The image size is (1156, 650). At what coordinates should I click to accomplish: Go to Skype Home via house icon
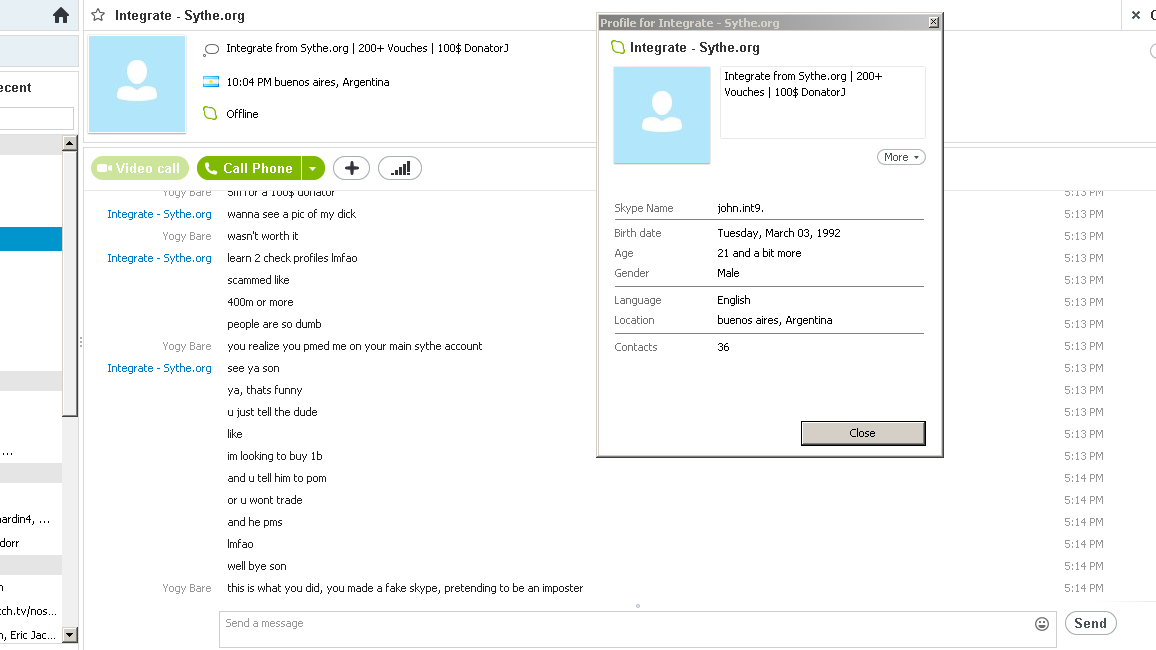[x=61, y=15]
